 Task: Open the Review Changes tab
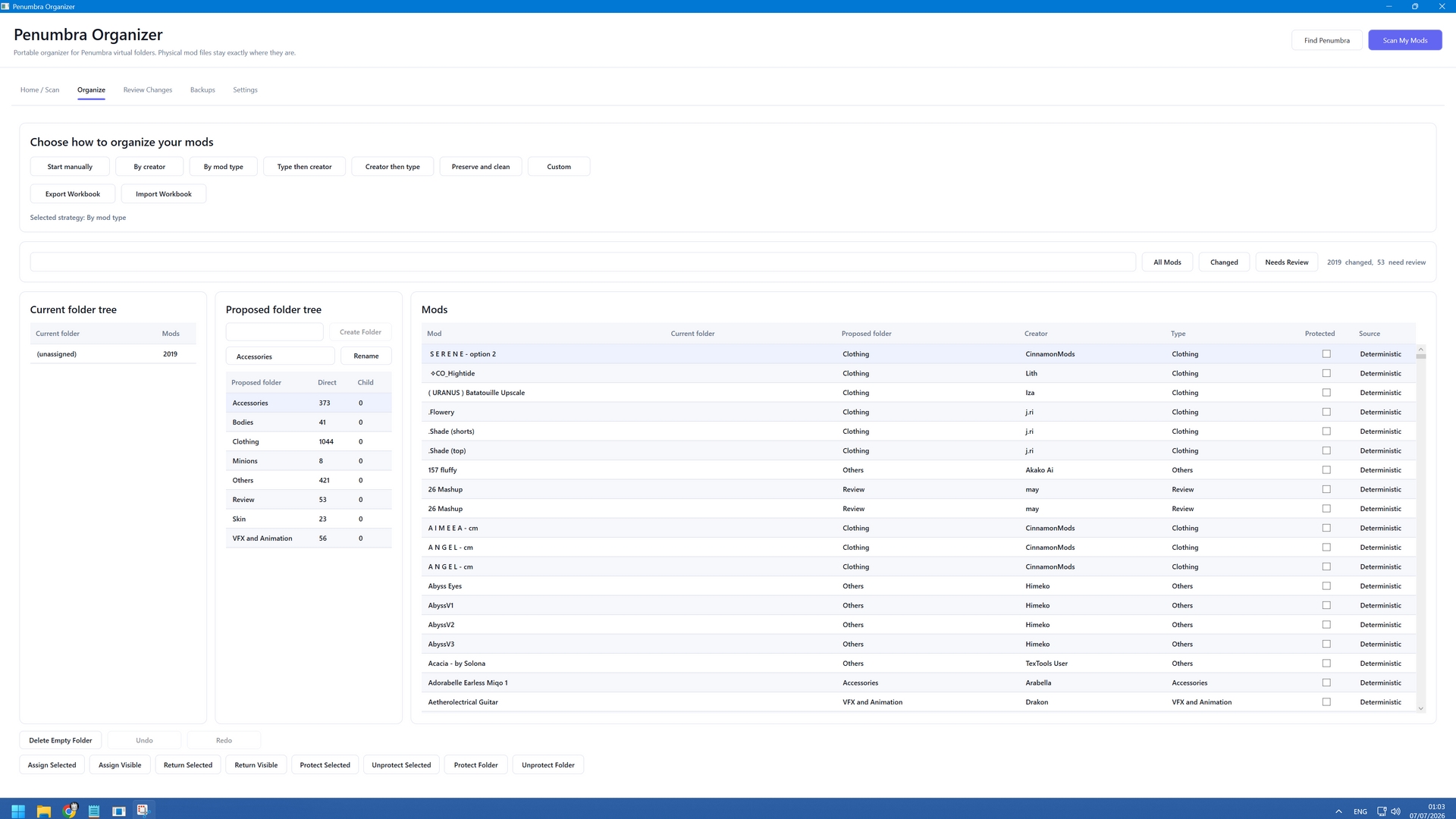pos(148,89)
